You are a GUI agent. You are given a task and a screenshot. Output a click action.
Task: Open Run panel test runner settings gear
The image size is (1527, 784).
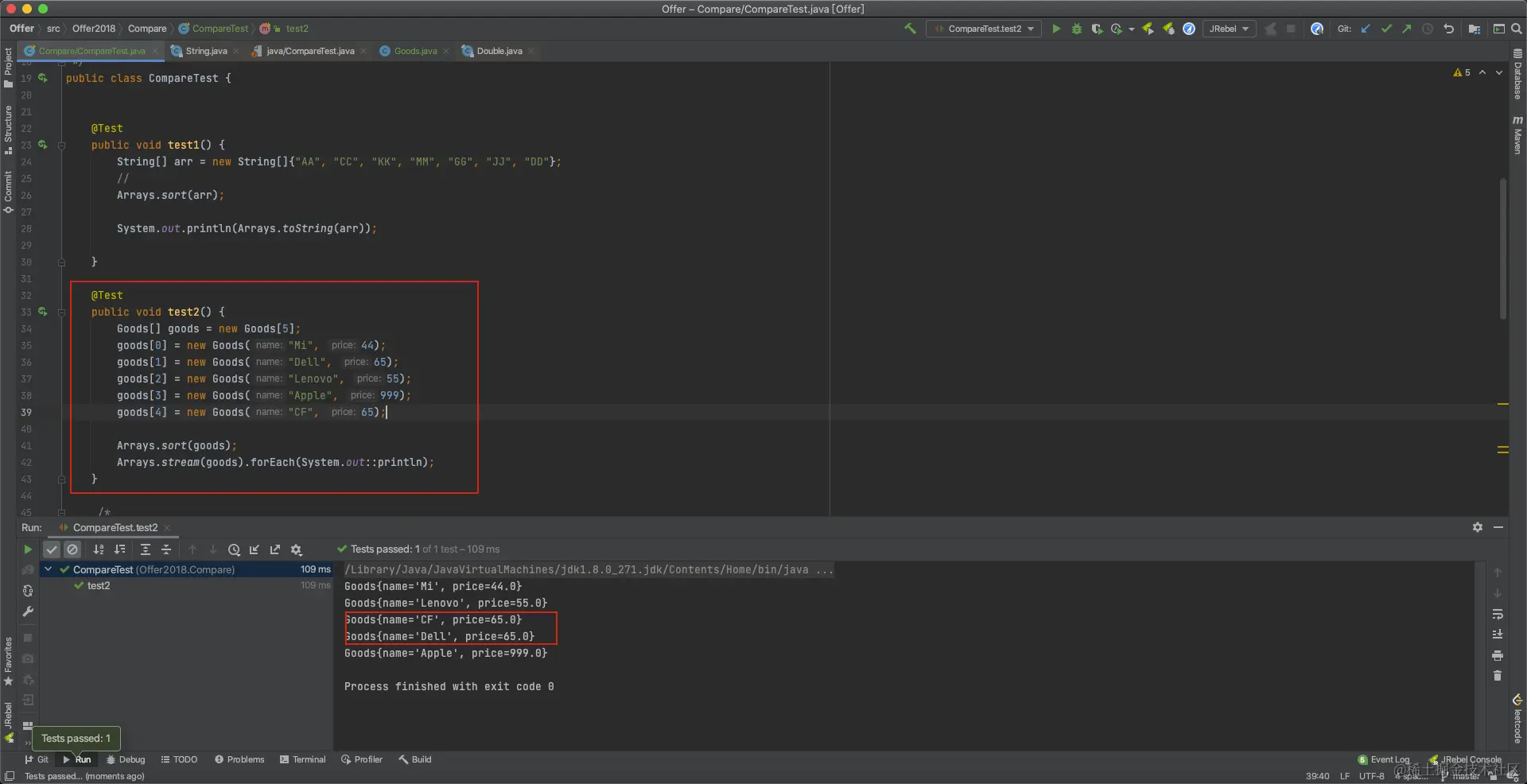click(x=297, y=549)
